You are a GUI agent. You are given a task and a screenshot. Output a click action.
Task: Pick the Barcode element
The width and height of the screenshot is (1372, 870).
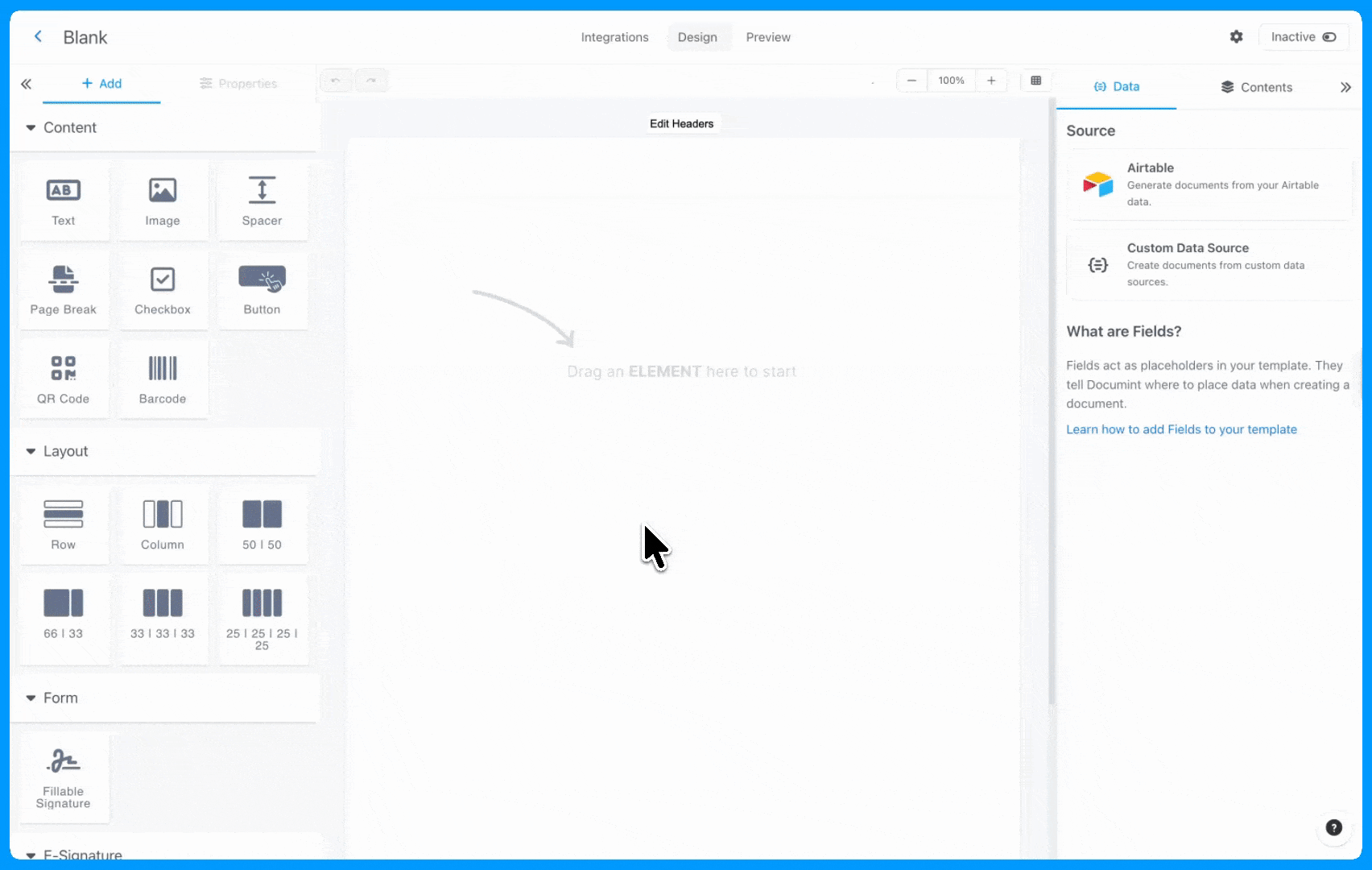coord(163,379)
